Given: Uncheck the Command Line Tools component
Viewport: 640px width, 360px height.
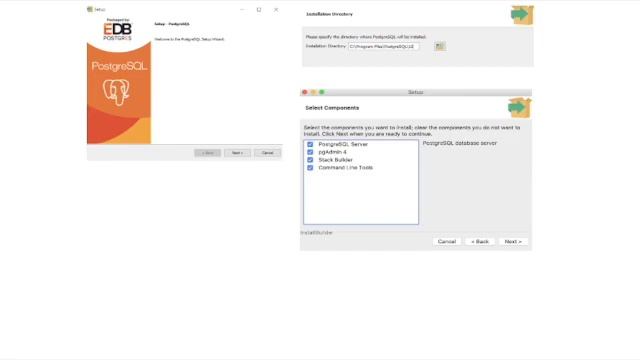Looking at the screenshot, I should pyautogui.click(x=310, y=167).
